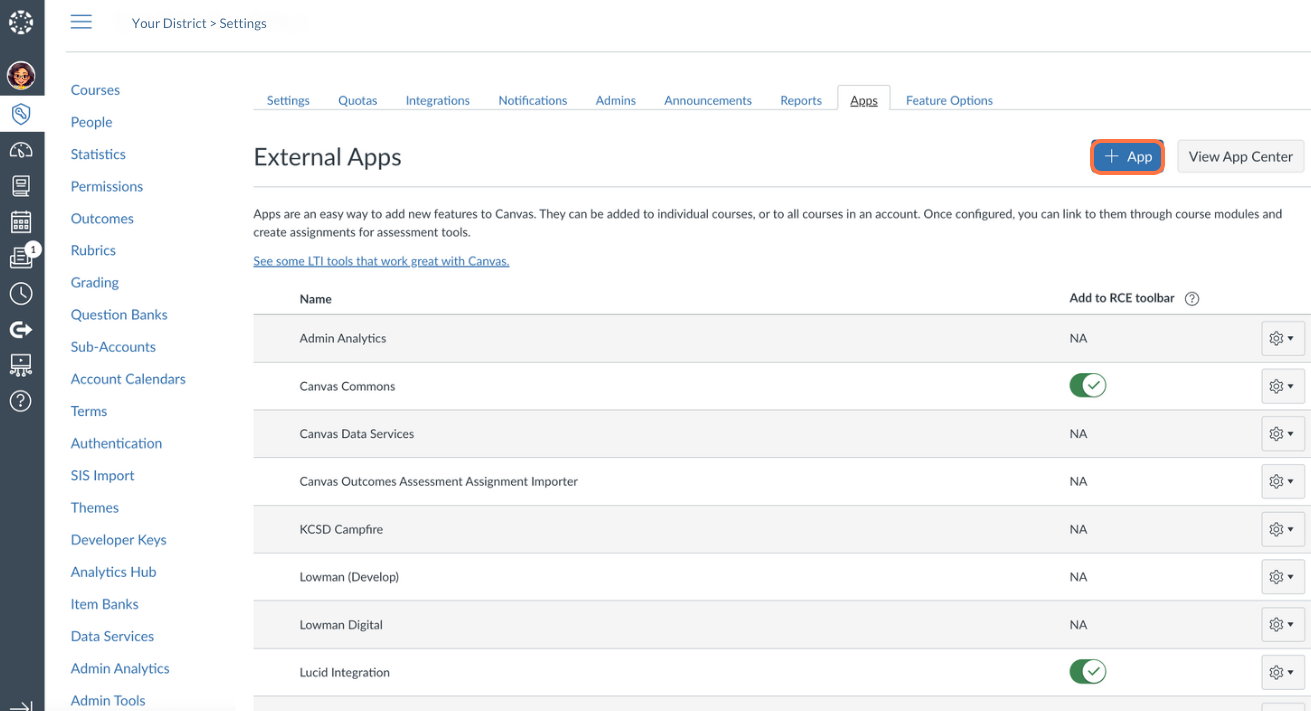The image size is (1311, 711).
Task: Switch to the Announcements tab
Action: click(708, 100)
